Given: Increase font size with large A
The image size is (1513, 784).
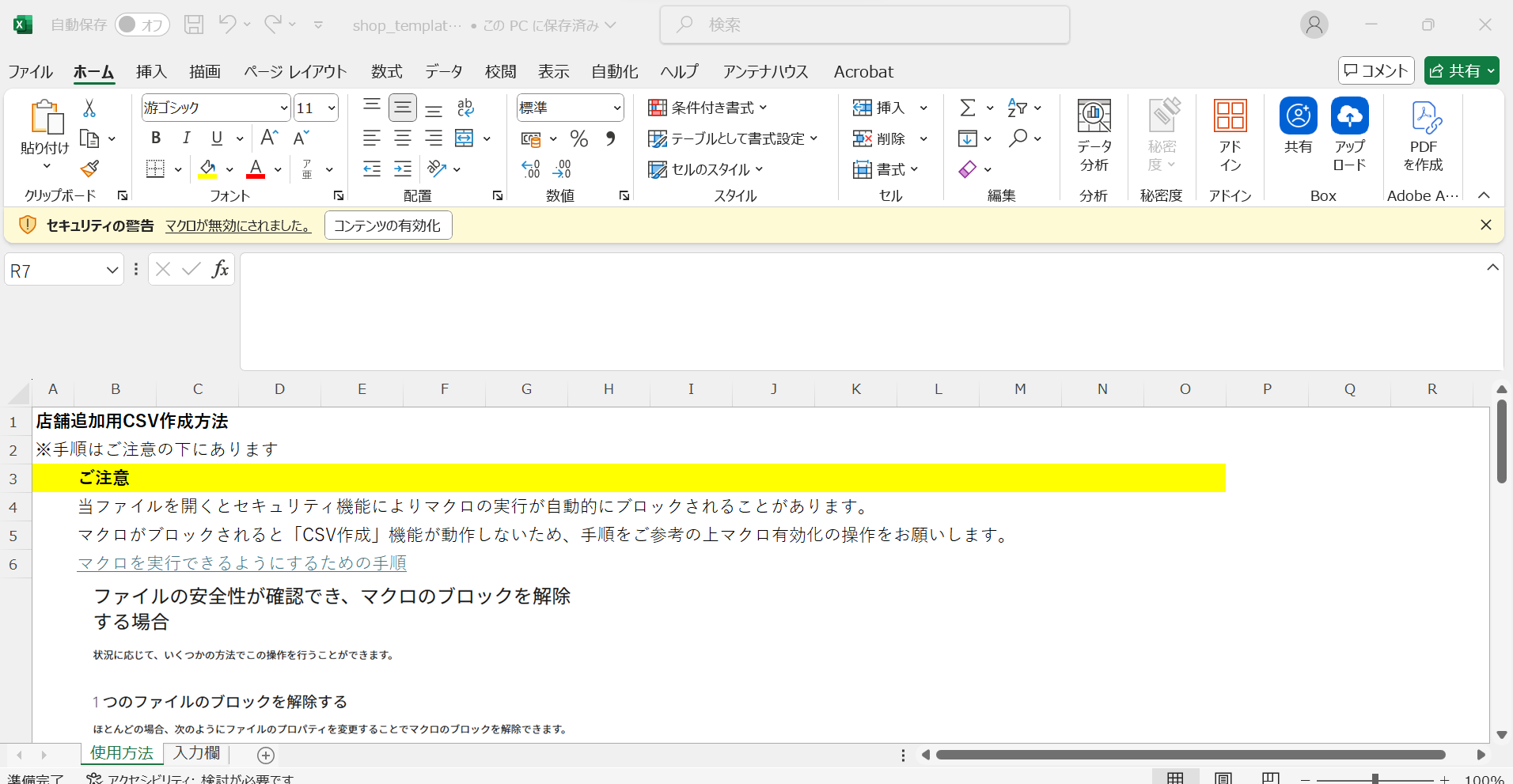Looking at the screenshot, I should (x=269, y=138).
